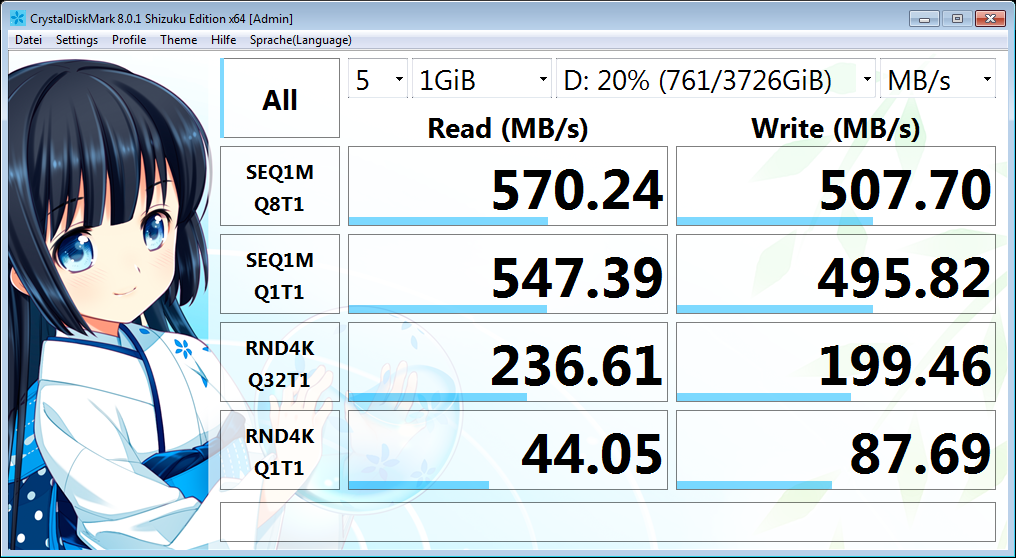Click the empty comment field at bottom

(608, 522)
